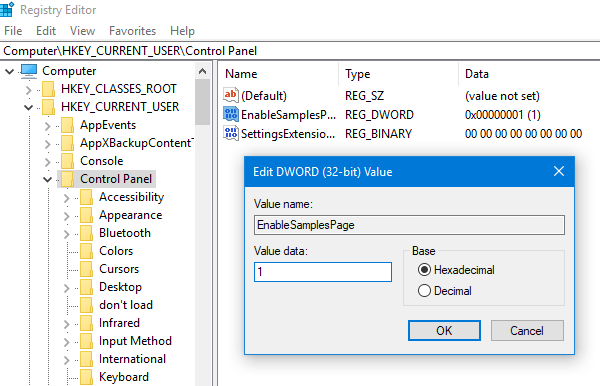
Task: Click the Infrared folder icon
Action: point(86,323)
